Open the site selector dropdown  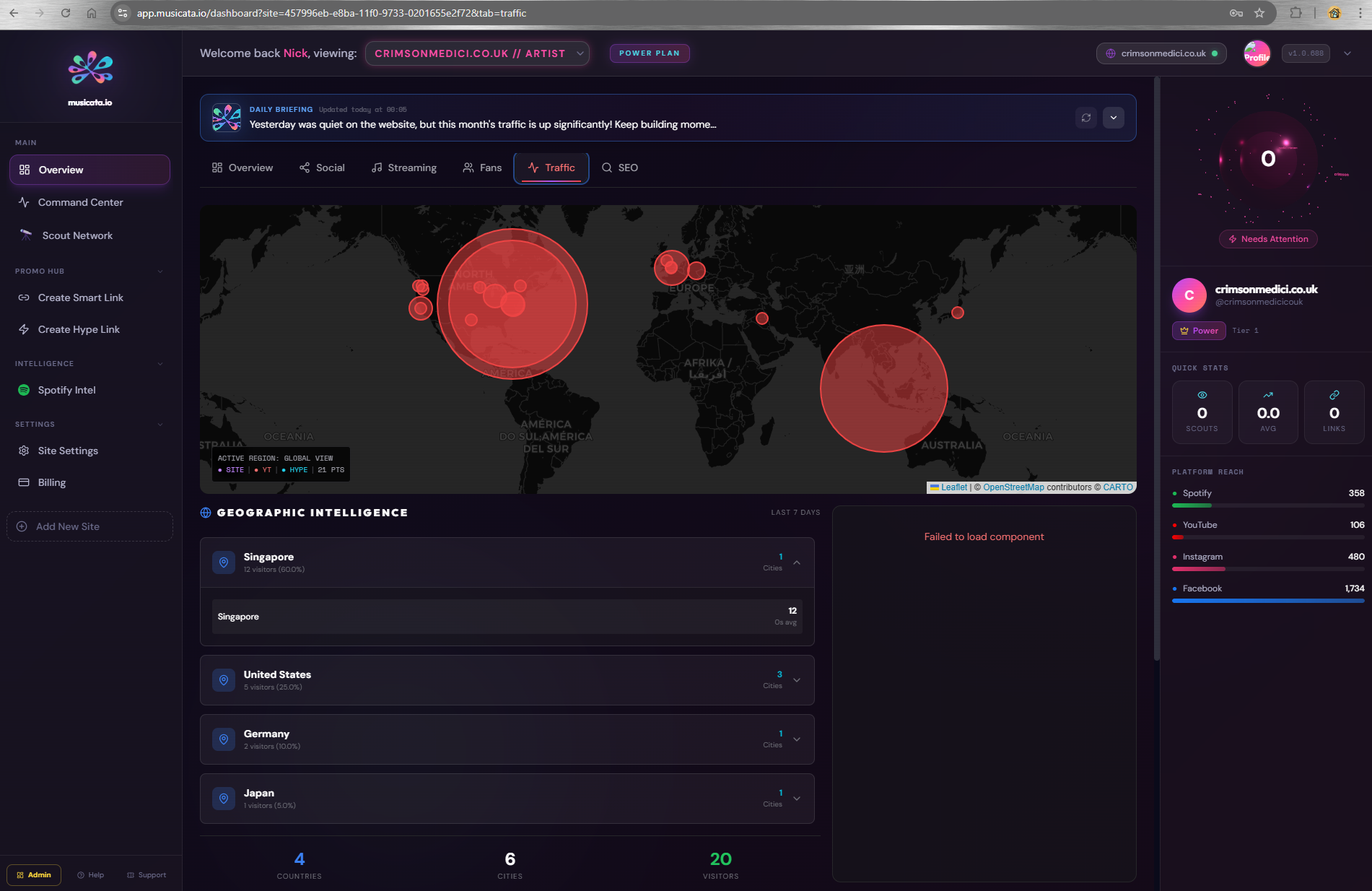coord(477,53)
